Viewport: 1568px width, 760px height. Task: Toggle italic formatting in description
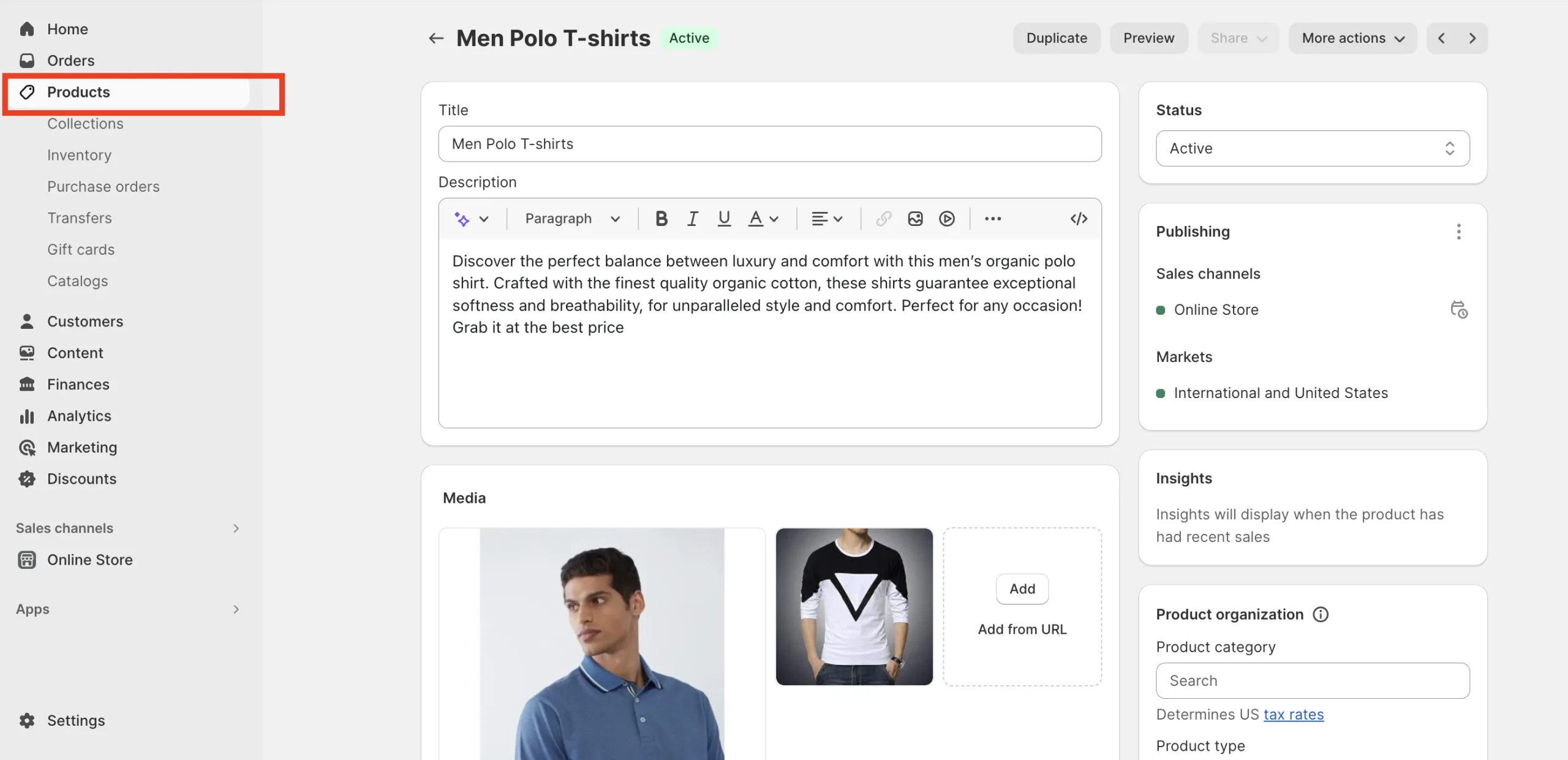692,219
